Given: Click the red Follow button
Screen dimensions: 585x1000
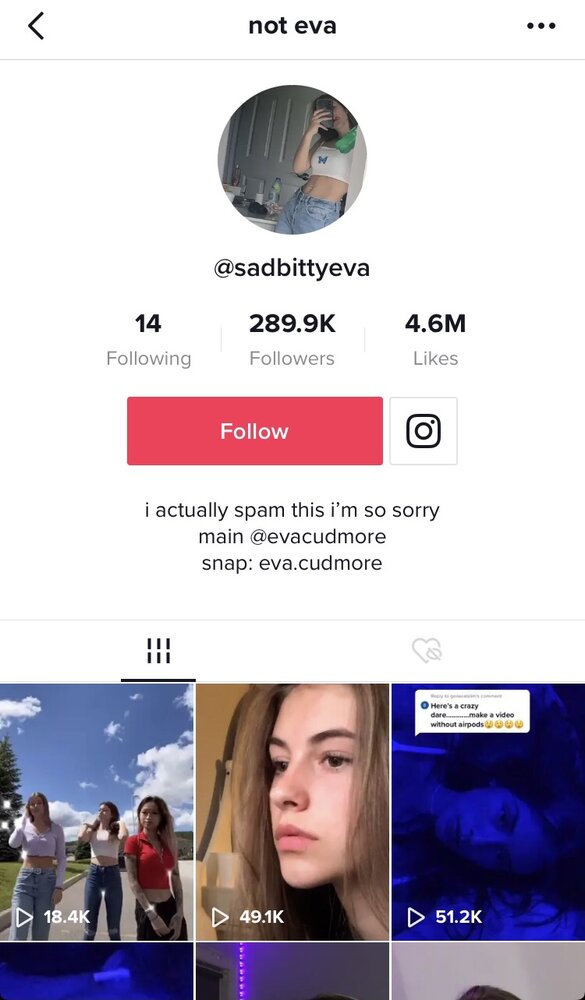Looking at the screenshot, I should pyautogui.click(x=255, y=431).
